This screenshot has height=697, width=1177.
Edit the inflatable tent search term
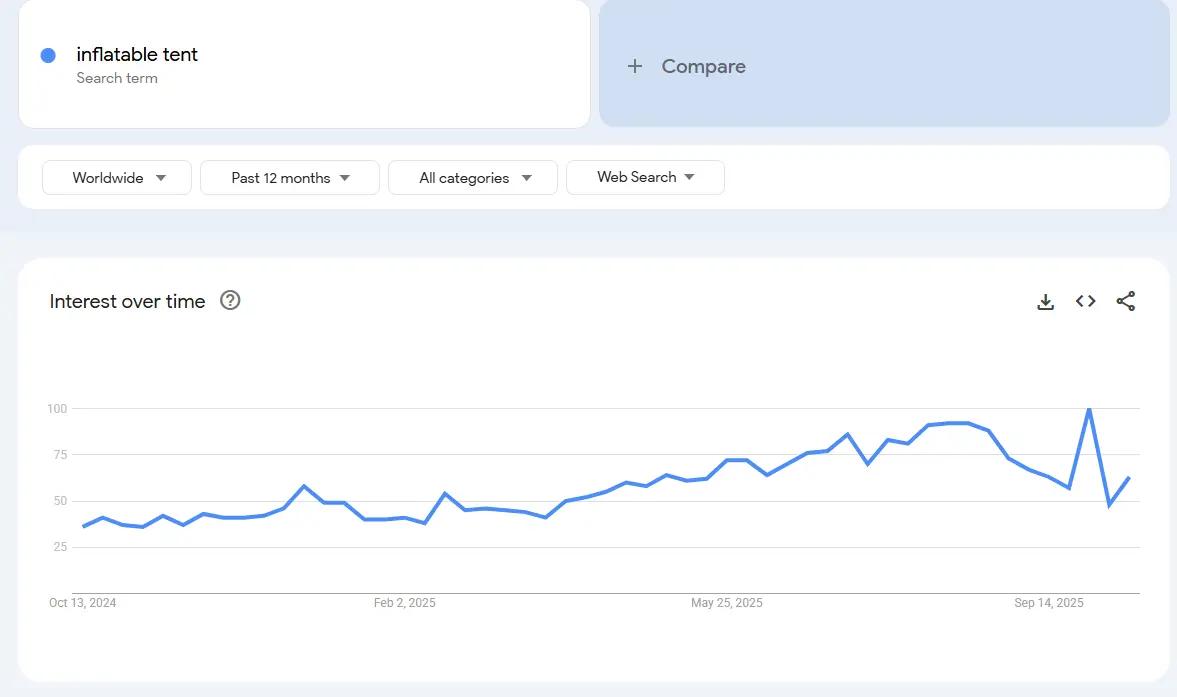[x=137, y=54]
